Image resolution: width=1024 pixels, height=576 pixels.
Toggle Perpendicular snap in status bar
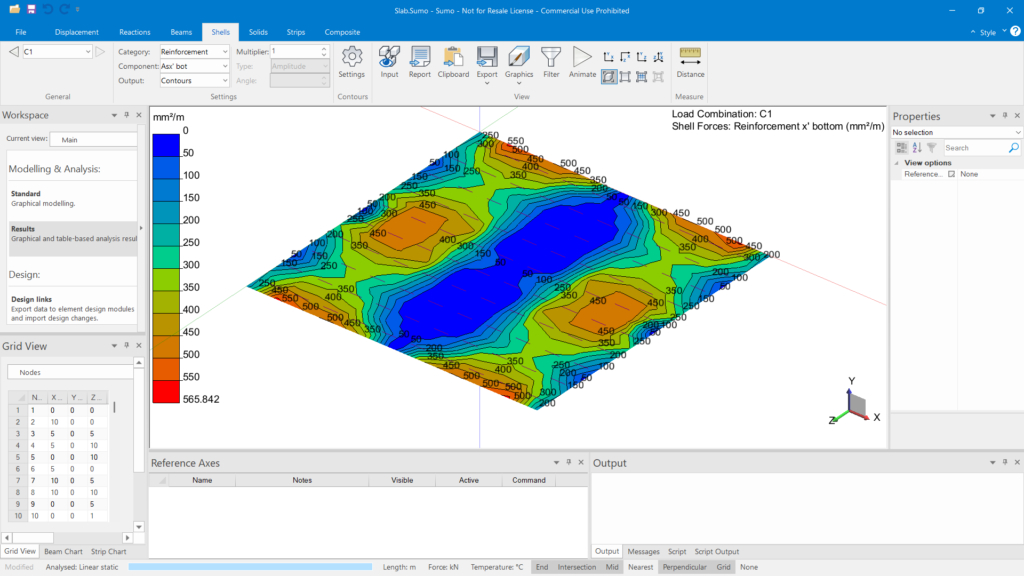[684, 567]
